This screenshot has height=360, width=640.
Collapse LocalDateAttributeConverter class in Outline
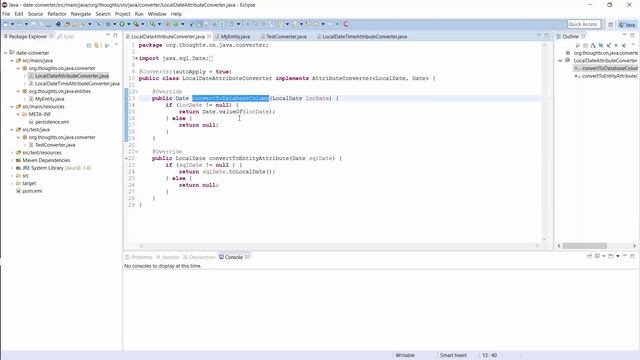pyautogui.click(x=560, y=60)
